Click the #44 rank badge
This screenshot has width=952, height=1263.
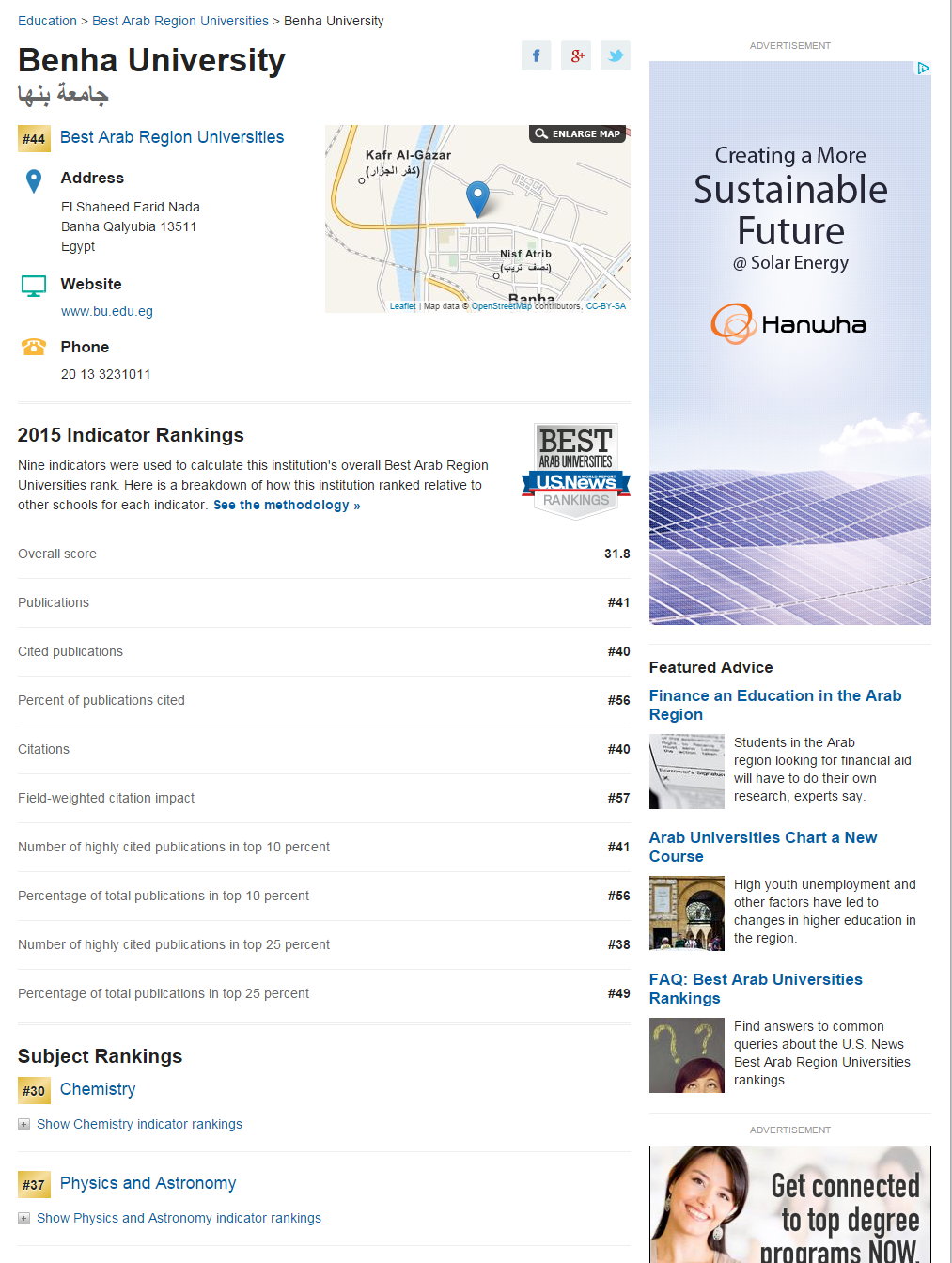(34, 139)
